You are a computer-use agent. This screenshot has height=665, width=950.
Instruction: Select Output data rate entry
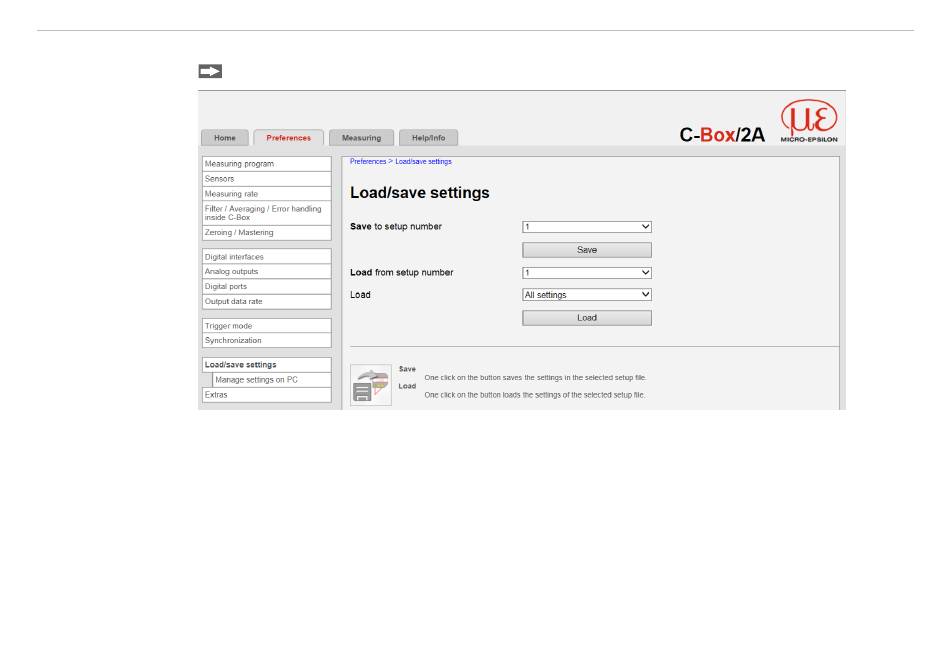coord(267,301)
